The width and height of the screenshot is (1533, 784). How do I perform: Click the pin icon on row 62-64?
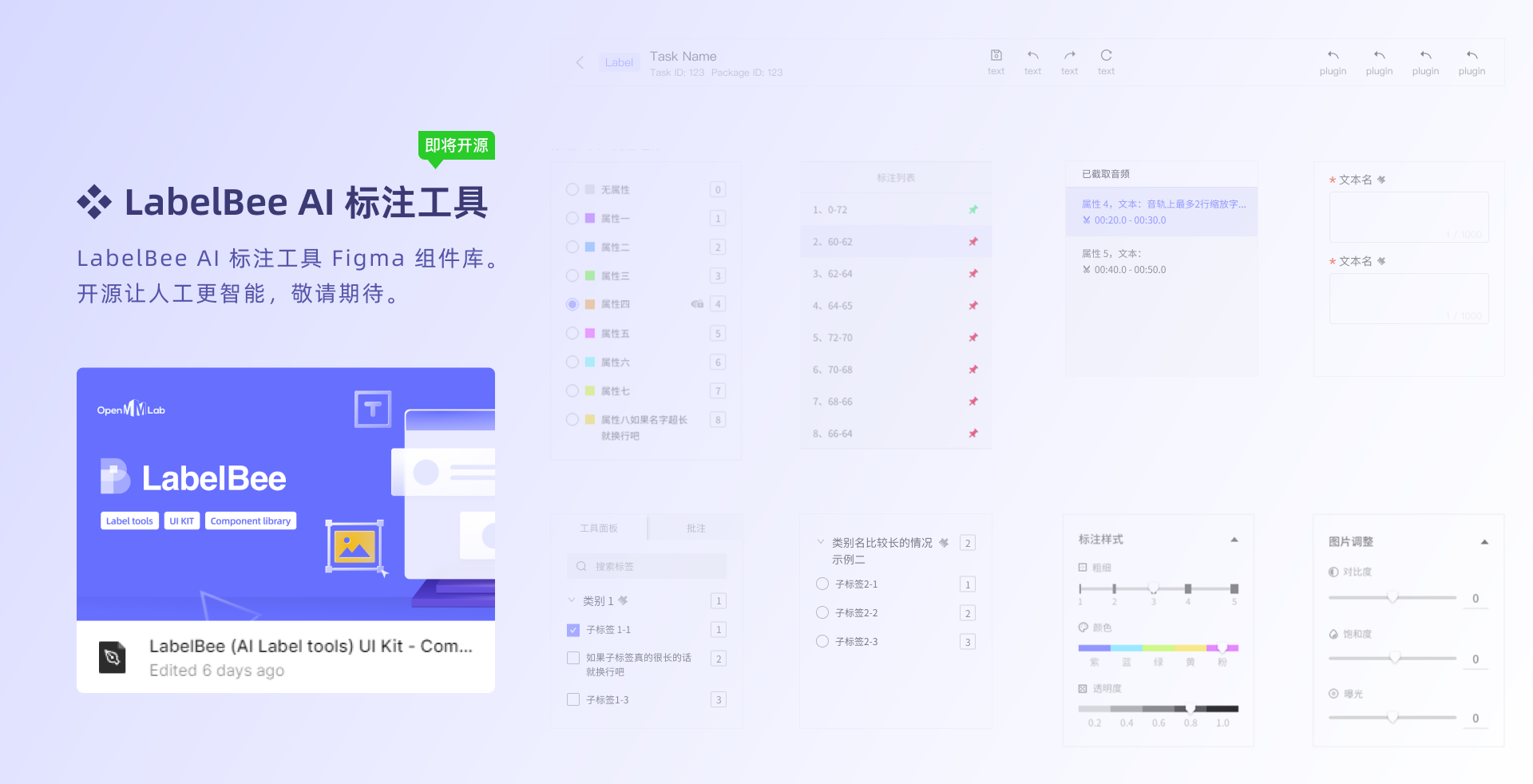[x=973, y=273]
